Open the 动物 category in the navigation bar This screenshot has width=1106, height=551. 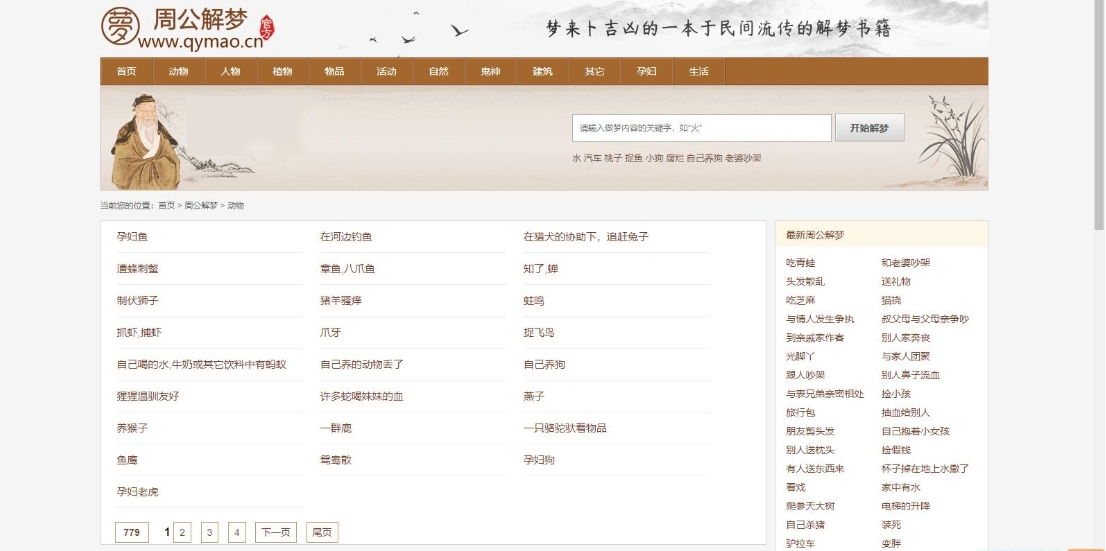coord(178,71)
